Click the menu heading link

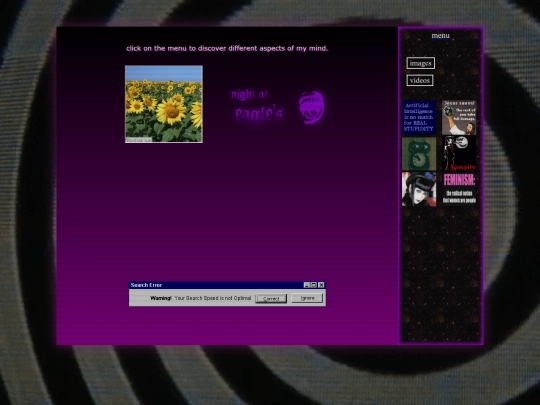click(440, 35)
